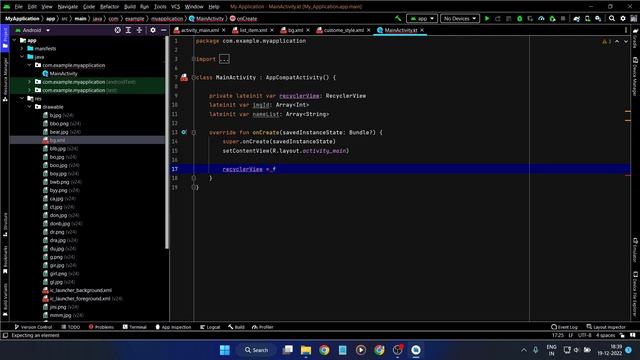Select opened file target icon in Project panel
The width and height of the screenshot is (640, 360).
pos(118,30)
